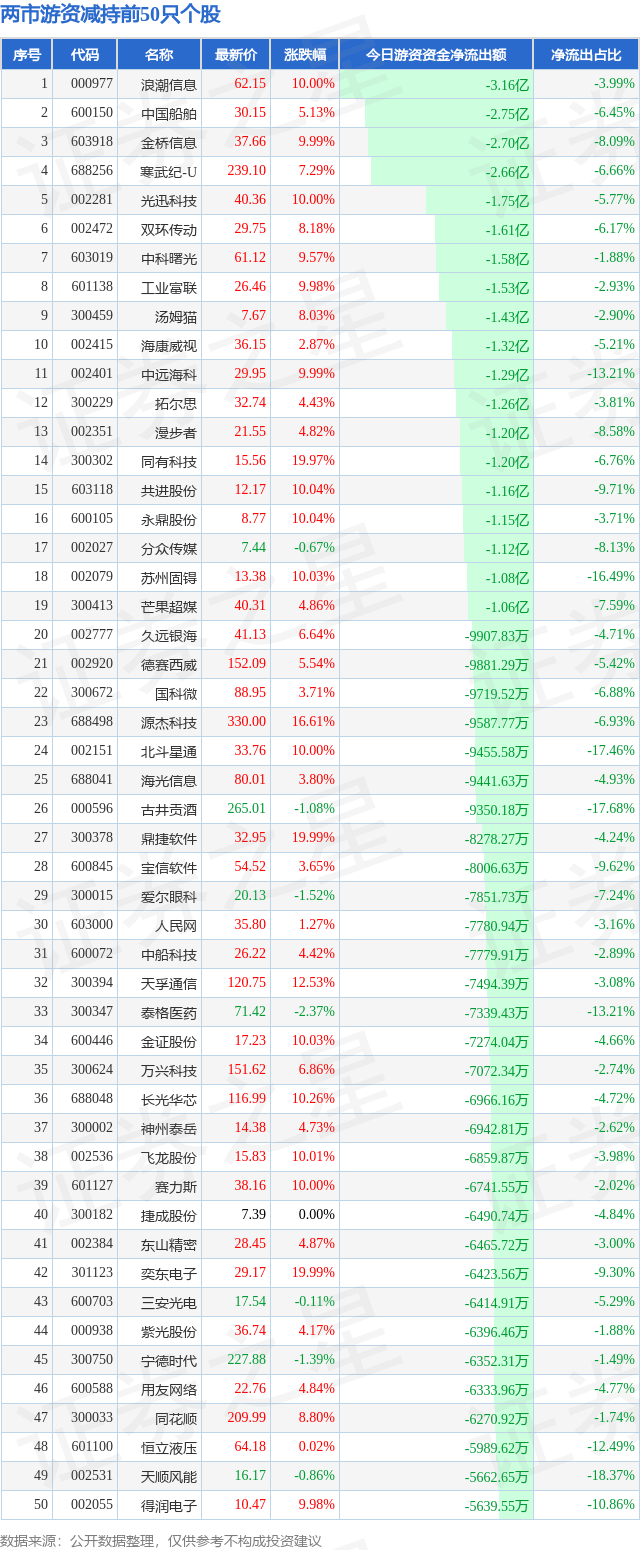Click the price 40.36 for 光迅科技
The height and width of the screenshot is (1550, 640).
pos(250,200)
